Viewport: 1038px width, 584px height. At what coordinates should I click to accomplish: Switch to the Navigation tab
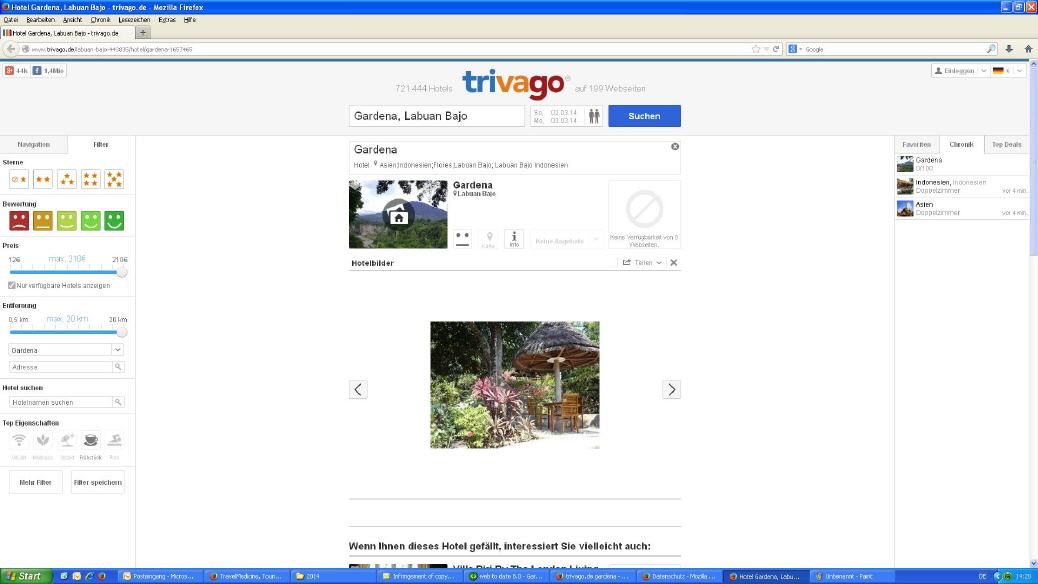pyautogui.click(x=33, y=144)
